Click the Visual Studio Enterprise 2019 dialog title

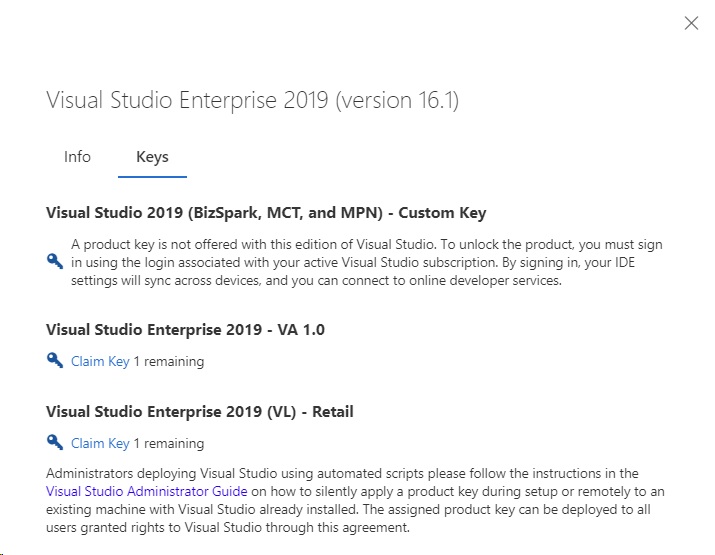click(x=252, y=101)
